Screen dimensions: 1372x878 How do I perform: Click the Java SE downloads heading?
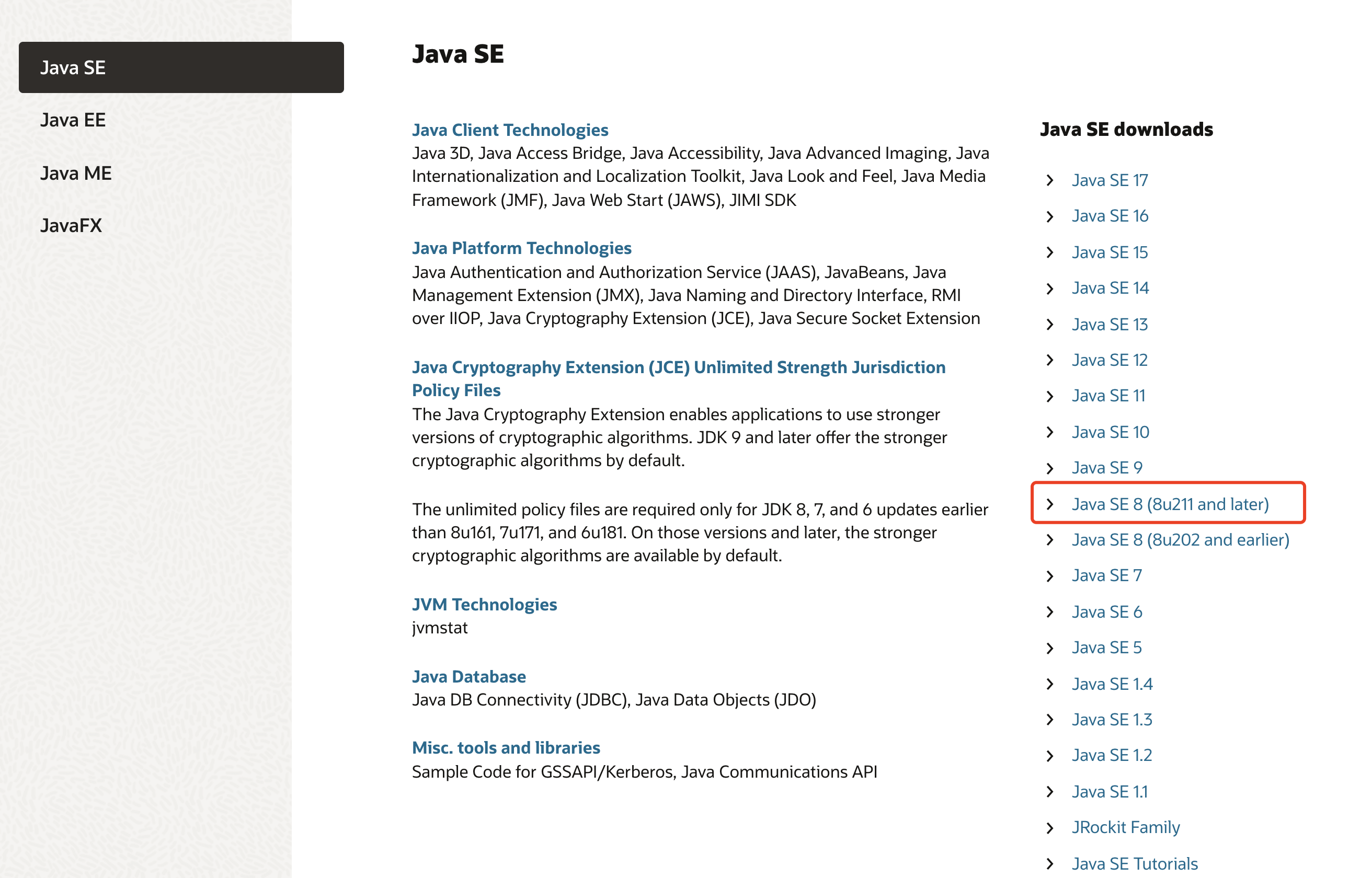(1126, 130)
